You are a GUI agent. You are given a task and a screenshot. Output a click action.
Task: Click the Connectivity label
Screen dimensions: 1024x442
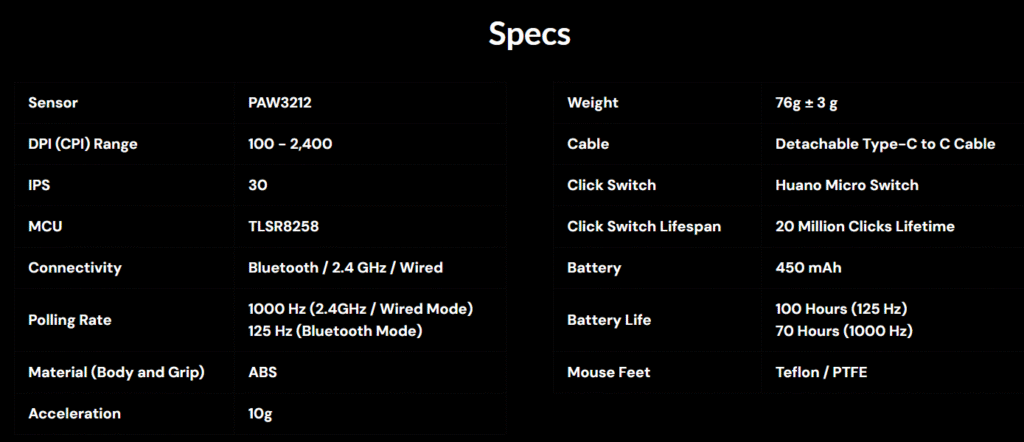click(x=75, y=268)
